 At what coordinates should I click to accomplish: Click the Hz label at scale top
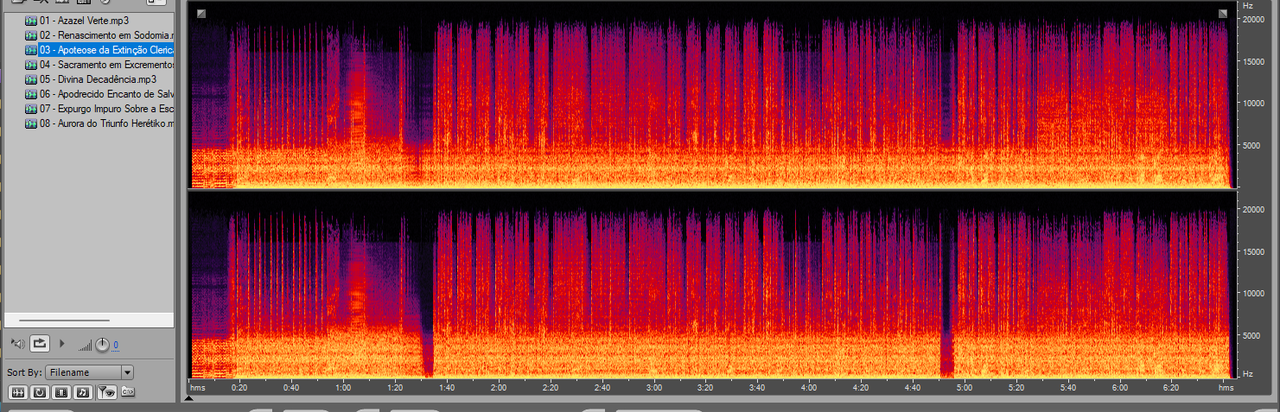coord(1247,6)
